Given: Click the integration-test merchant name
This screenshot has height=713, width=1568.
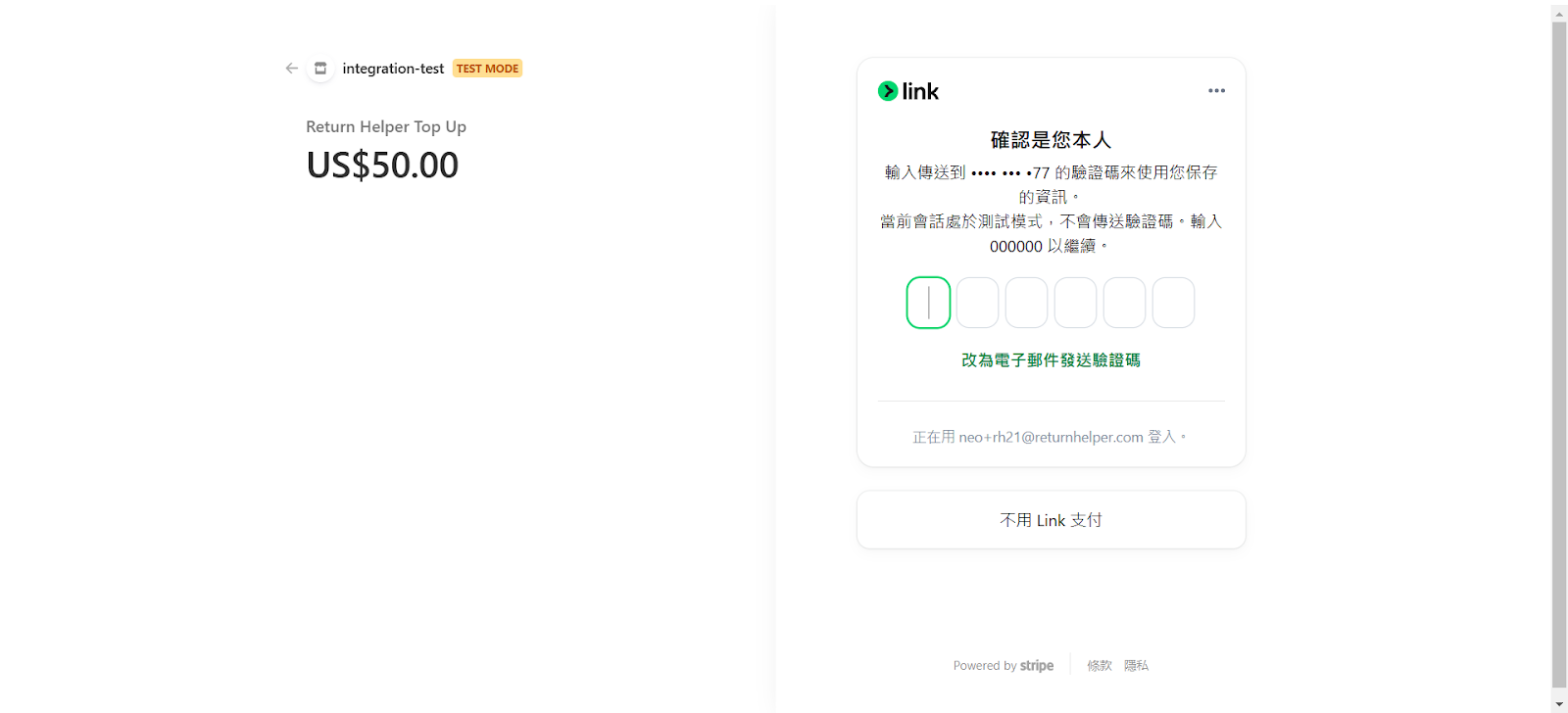Looking at the screenshot, I should click(393, 69).
